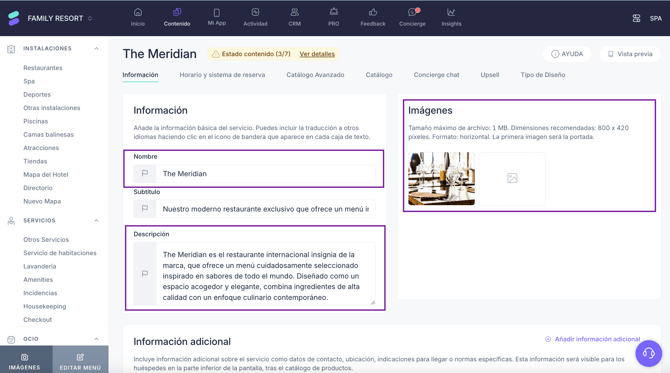The width and height of the screenshot is (670, 373).
Task: Click the translation flag icon for Nombre
Action: (x=145, y=173)
